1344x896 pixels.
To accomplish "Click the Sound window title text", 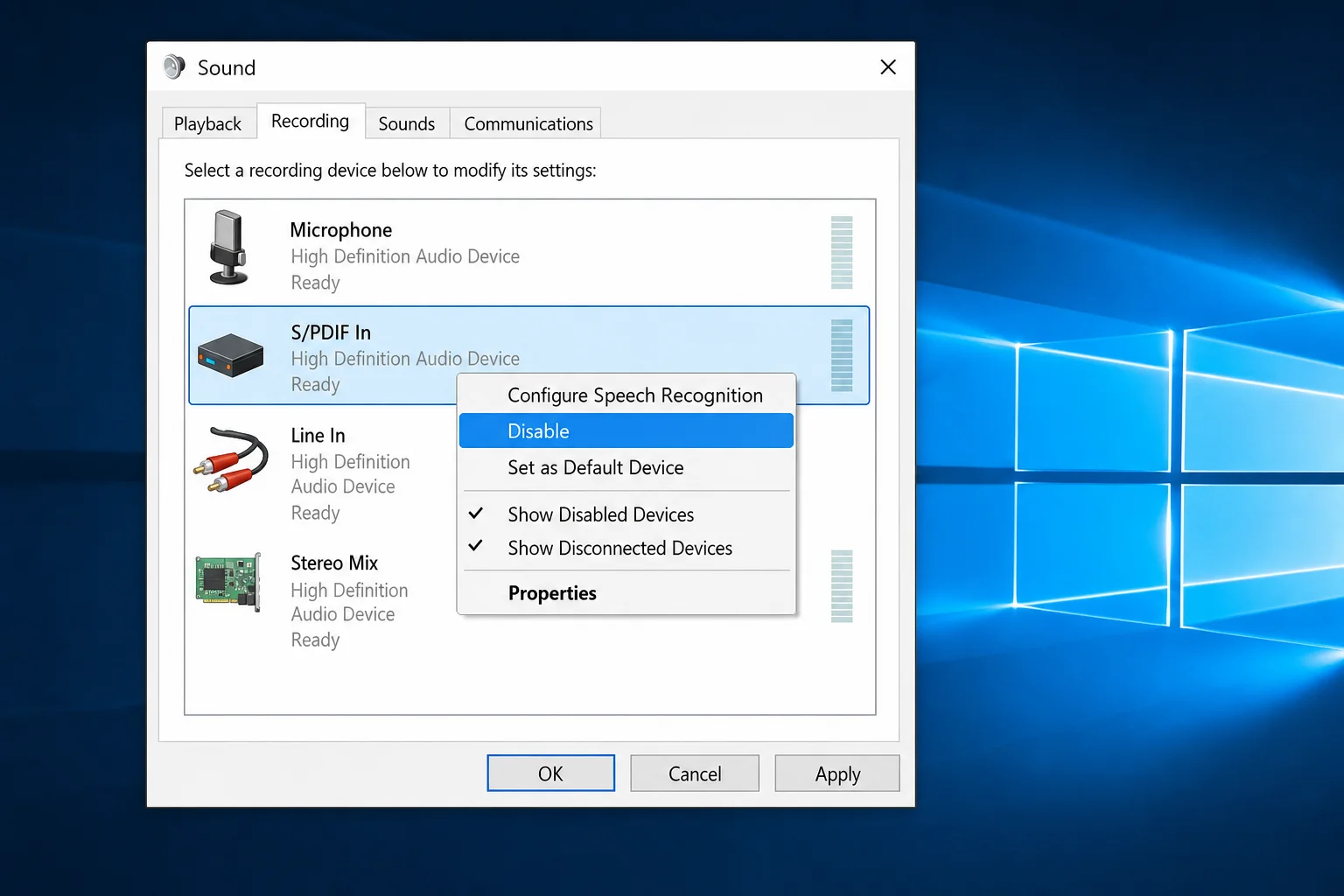I will tap(227, 67).
